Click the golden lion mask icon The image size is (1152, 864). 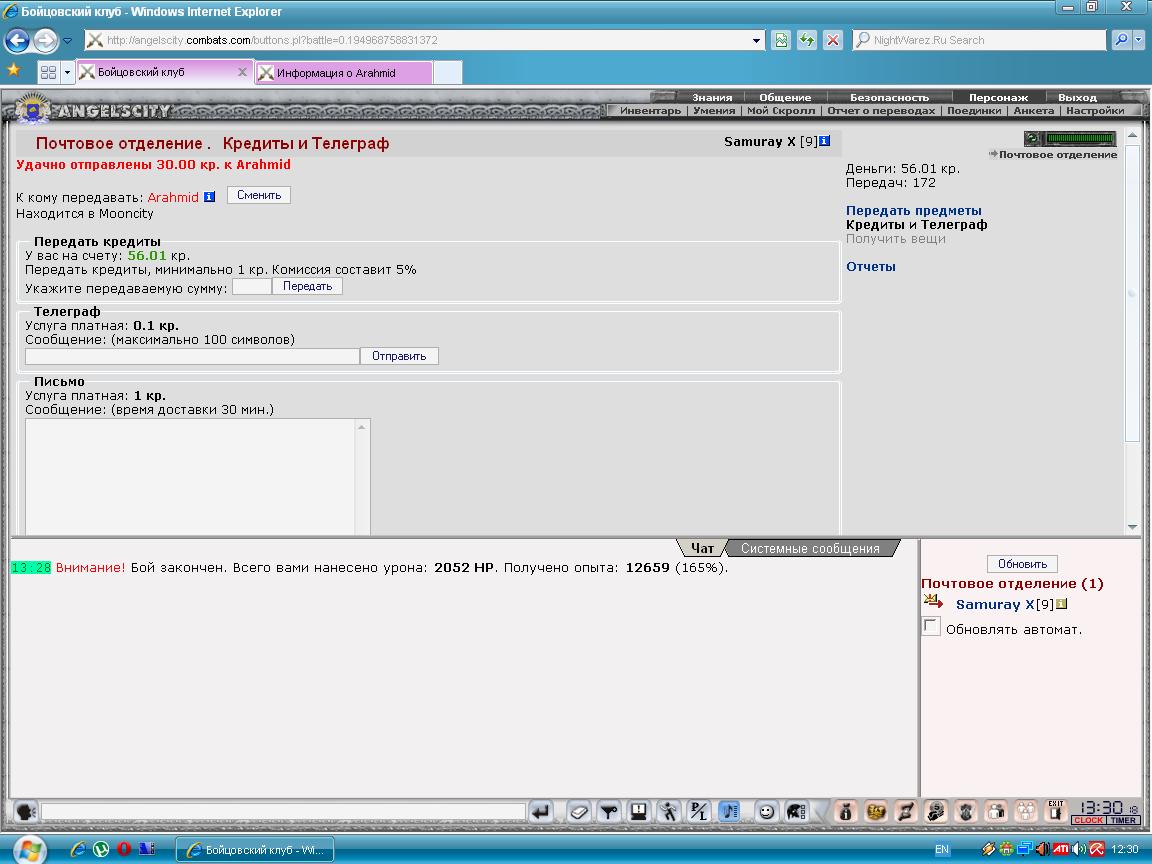[x=876, y=812]
